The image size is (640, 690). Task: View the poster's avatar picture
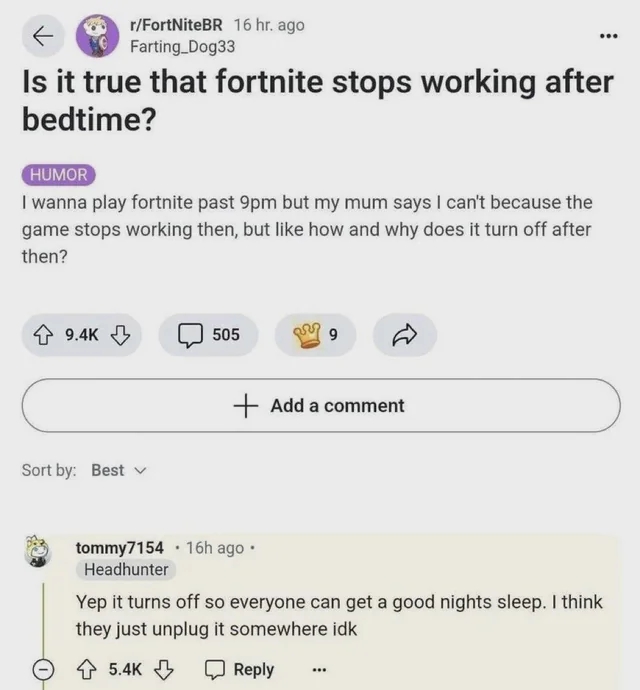[97, 36]
